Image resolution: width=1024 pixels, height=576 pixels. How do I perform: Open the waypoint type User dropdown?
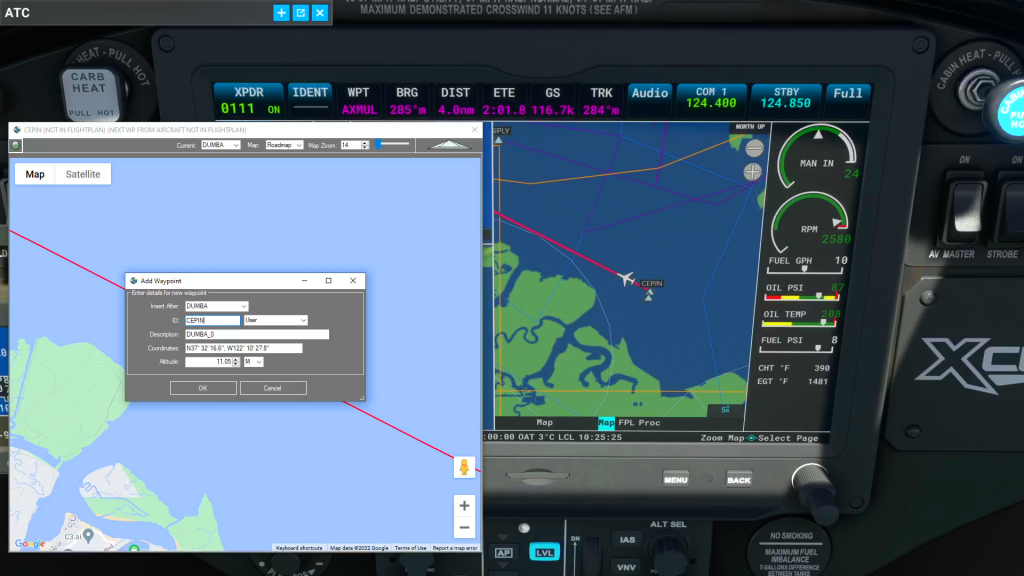[x=275, y=320]
